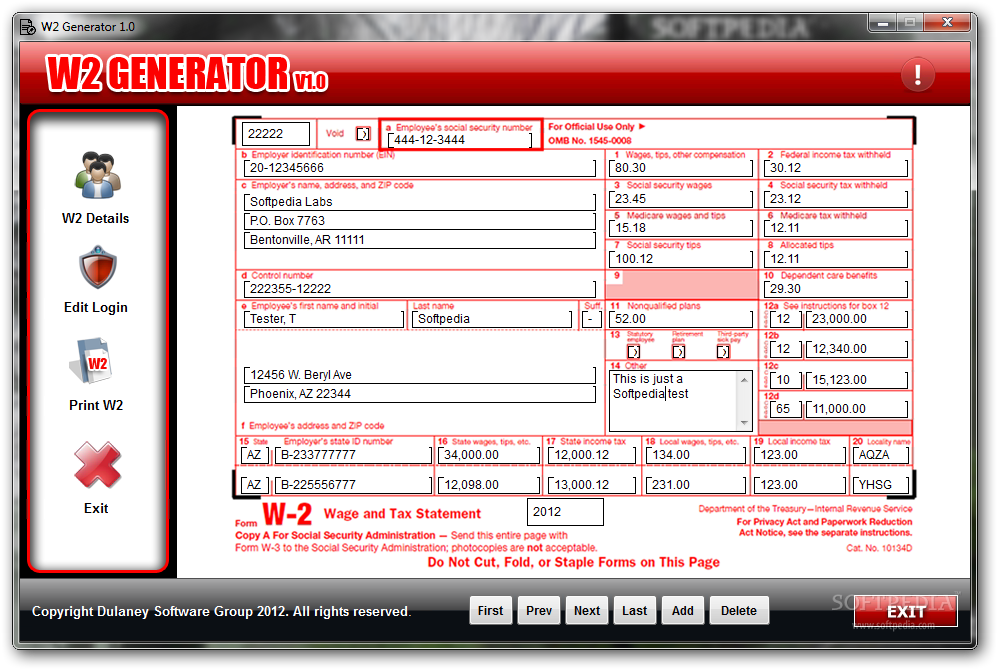Click the P.O. Box 7763 address field
Viewport: 998px width, 670px height.
coord(419,221)
